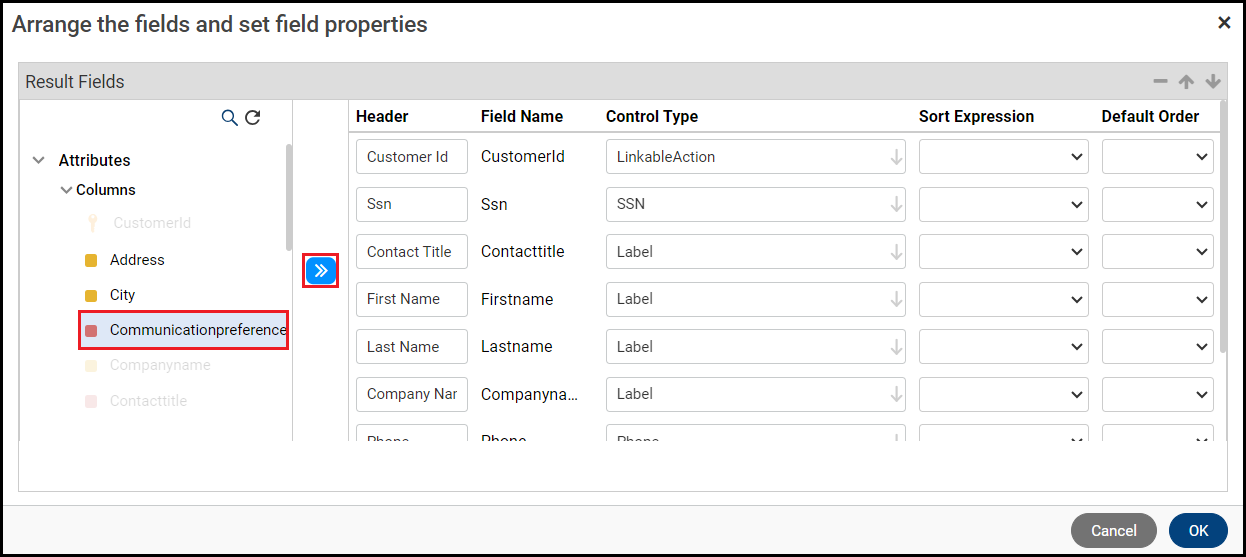Click the double-arrow move field button
The image size is (1246, 557).
(x=321, y=271)
